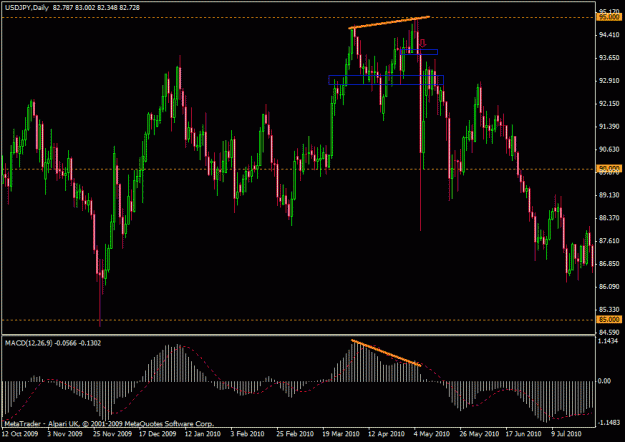The height and width of the screenshot is (442, 625).
Task: Click the 1.1434 MACD scale value
Action: coord(608,341)
